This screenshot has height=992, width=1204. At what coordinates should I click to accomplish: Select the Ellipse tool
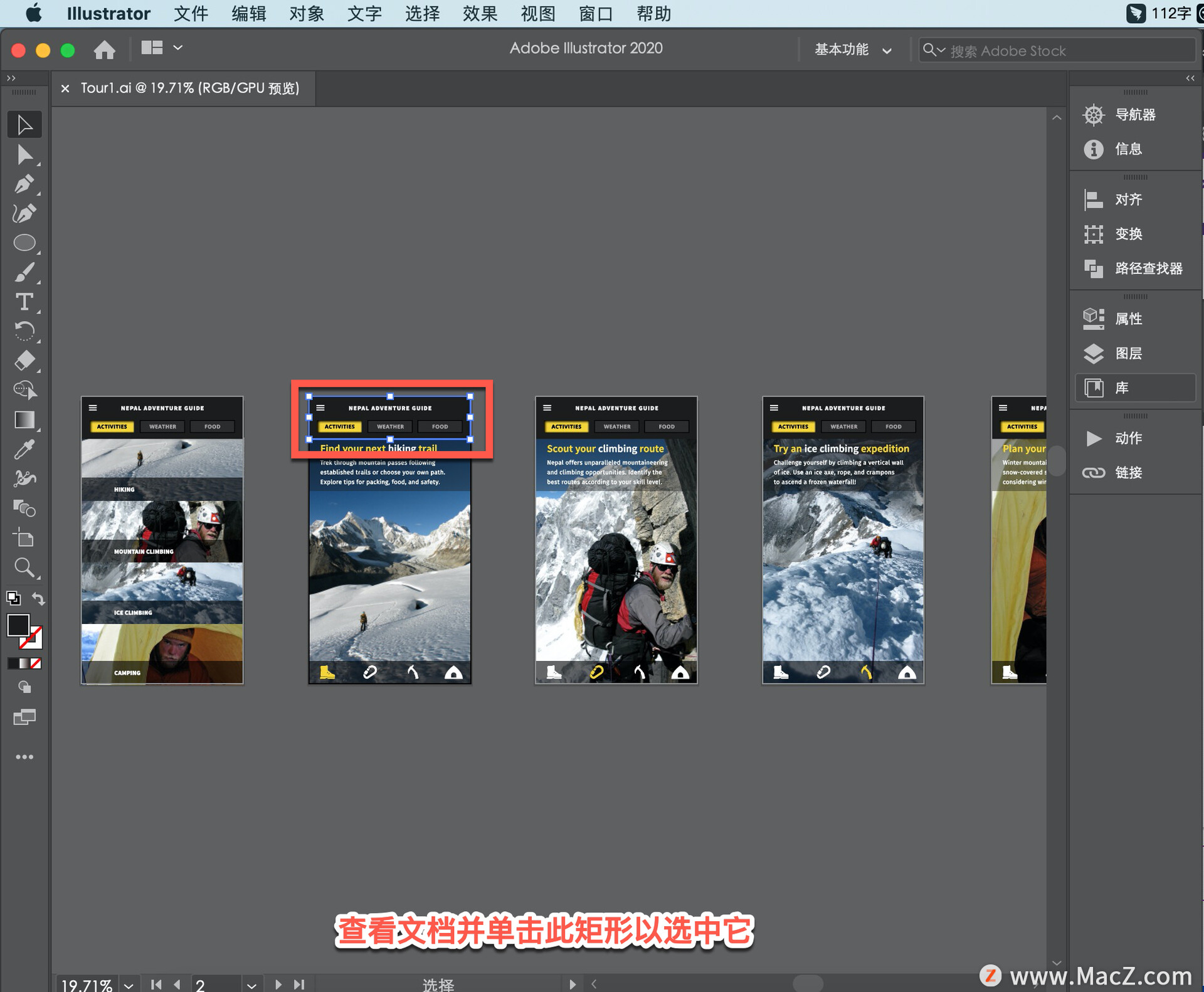pyautogui.click(x=24, y=243)
